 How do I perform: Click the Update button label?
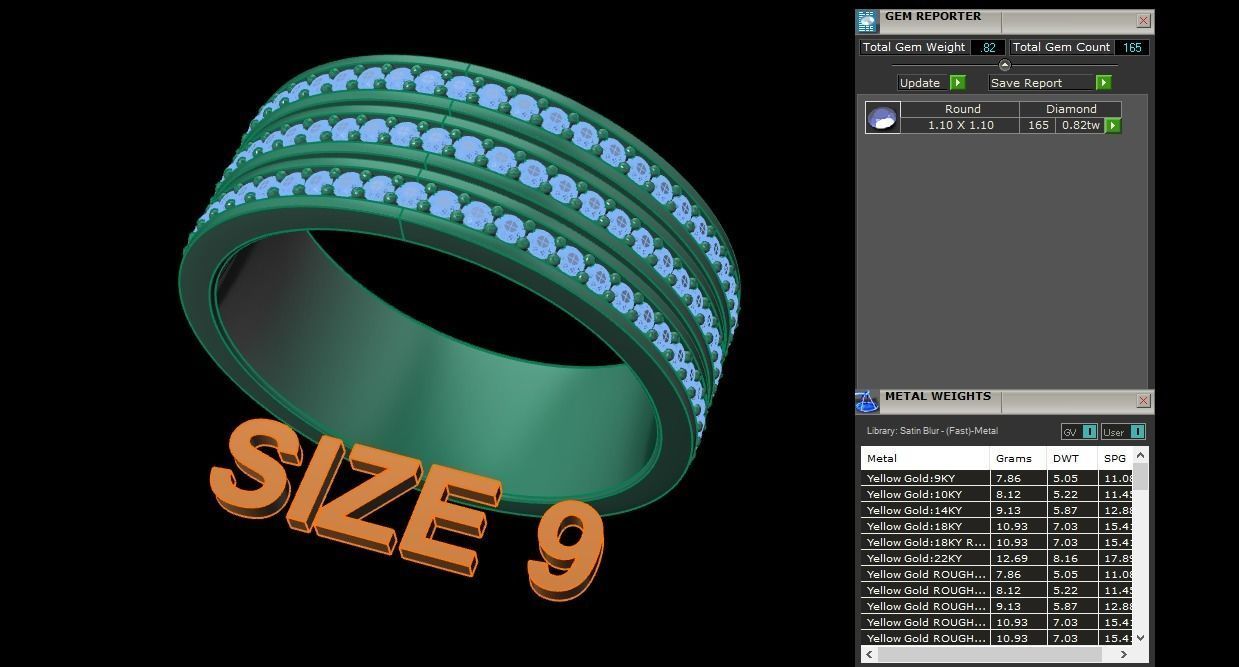[920, 83]
